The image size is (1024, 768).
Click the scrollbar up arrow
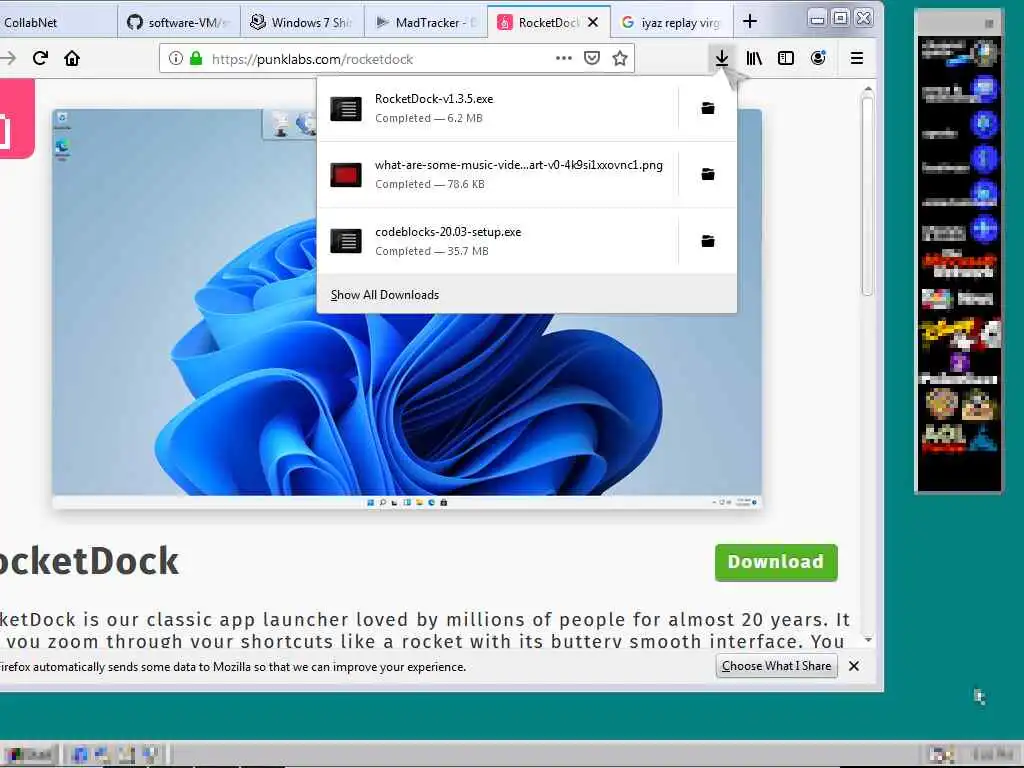point(868,89)
